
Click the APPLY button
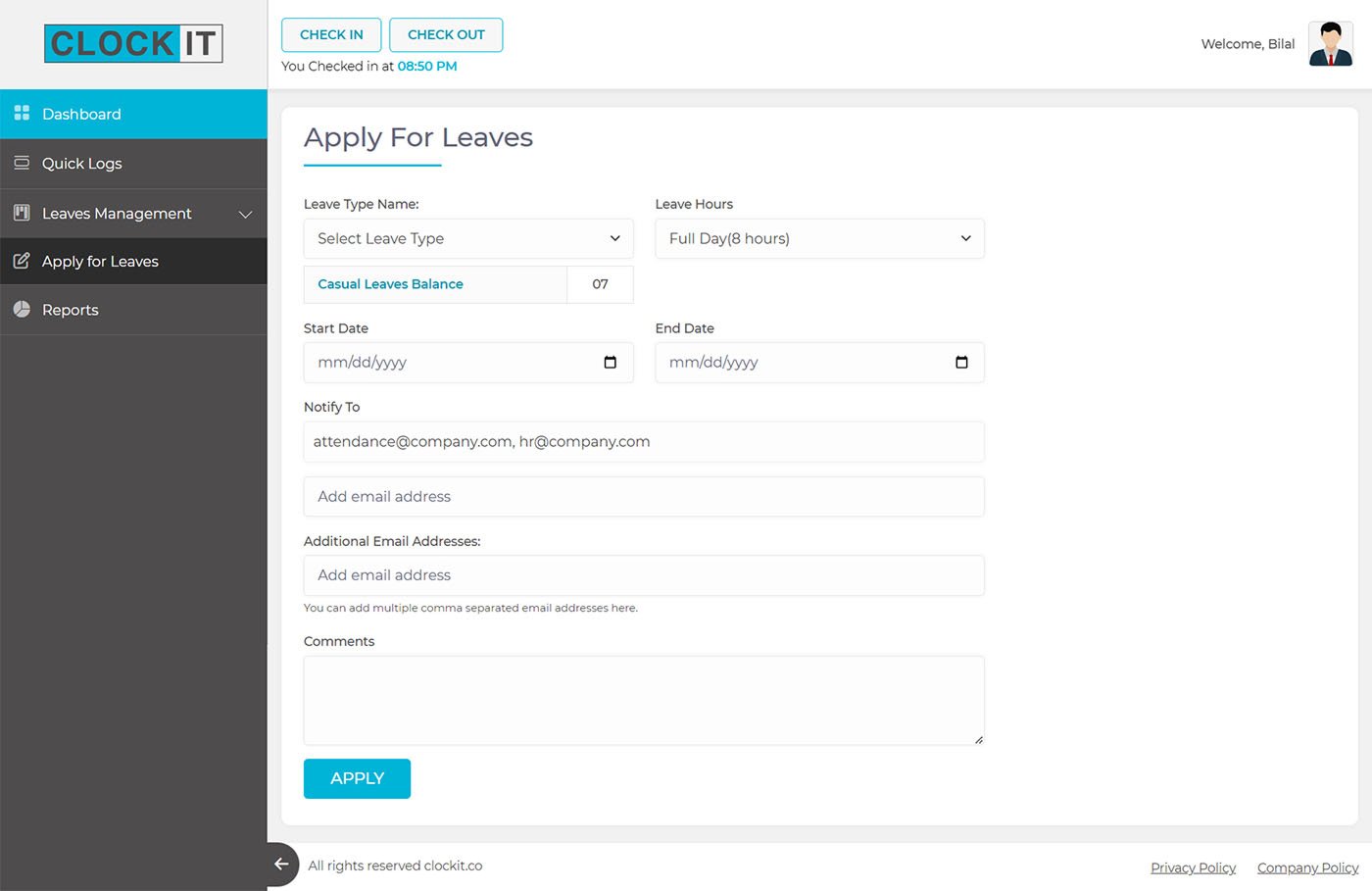click(357, 778)
